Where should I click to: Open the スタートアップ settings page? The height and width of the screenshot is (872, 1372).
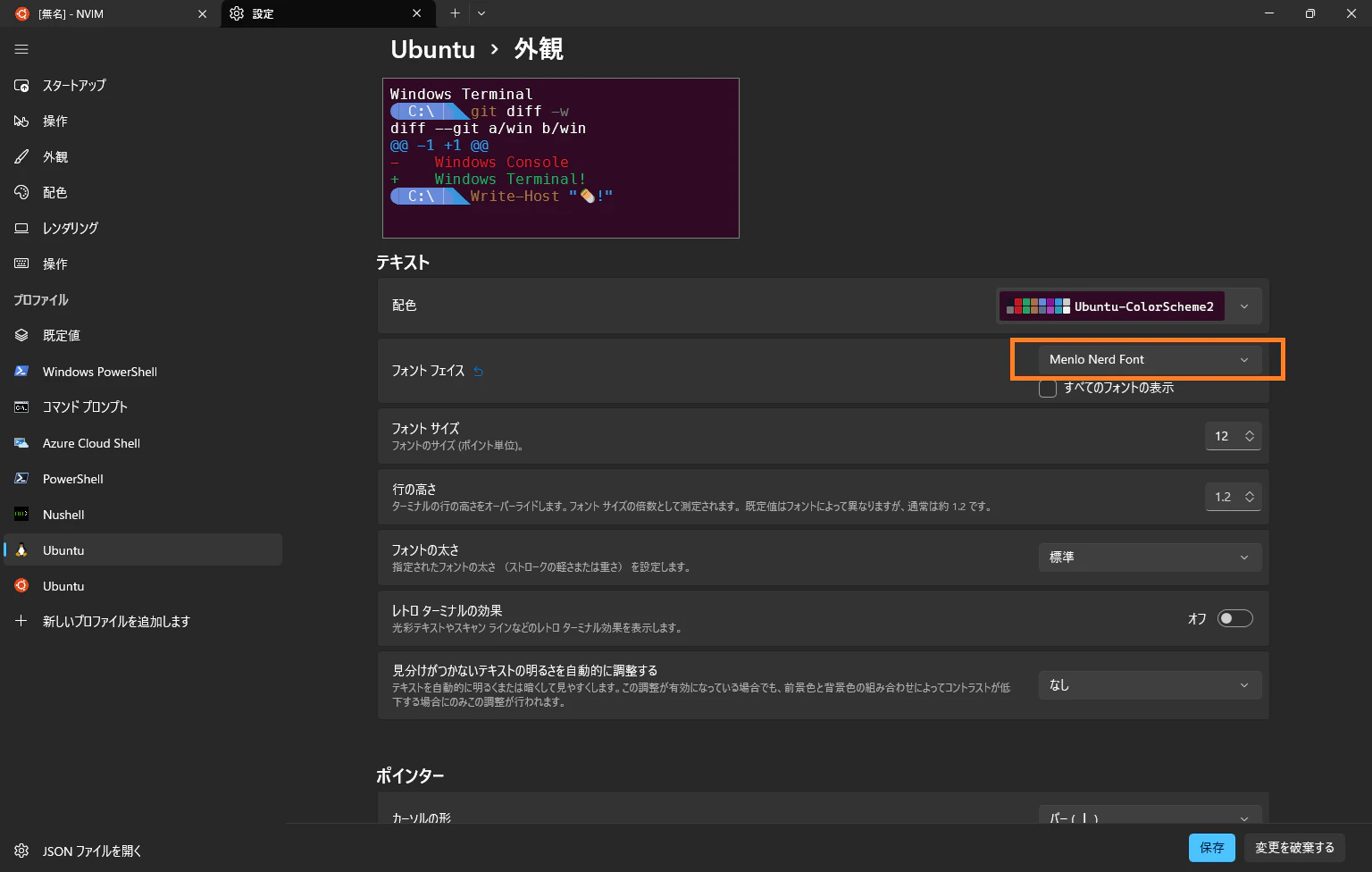click(143, 86)
